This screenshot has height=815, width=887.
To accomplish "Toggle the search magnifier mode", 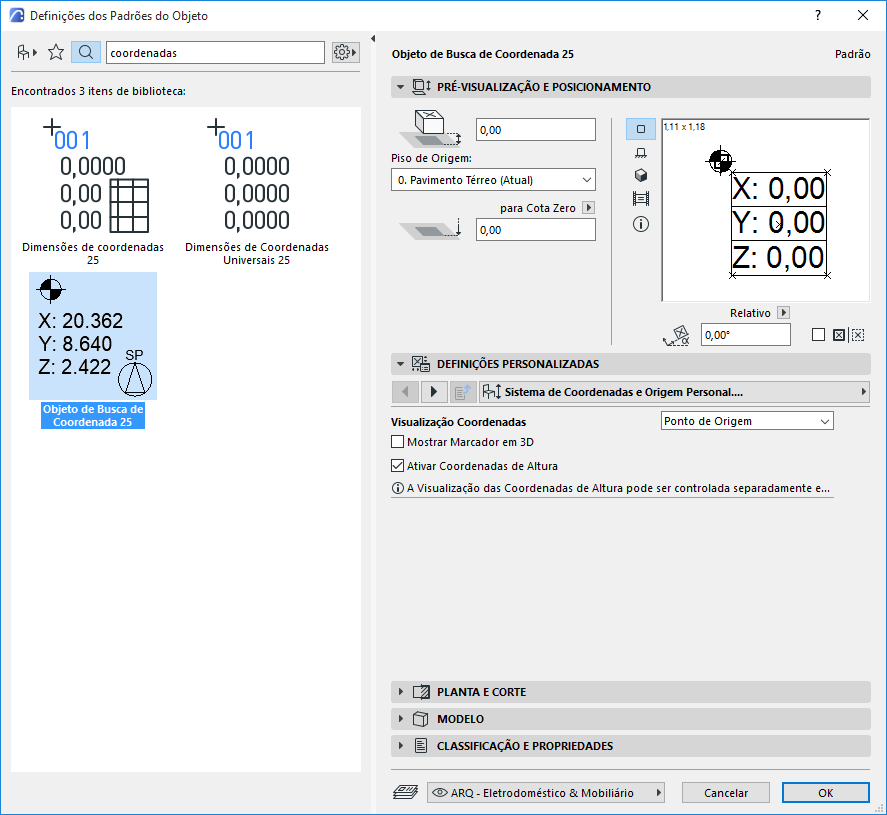I will point(85,53).
